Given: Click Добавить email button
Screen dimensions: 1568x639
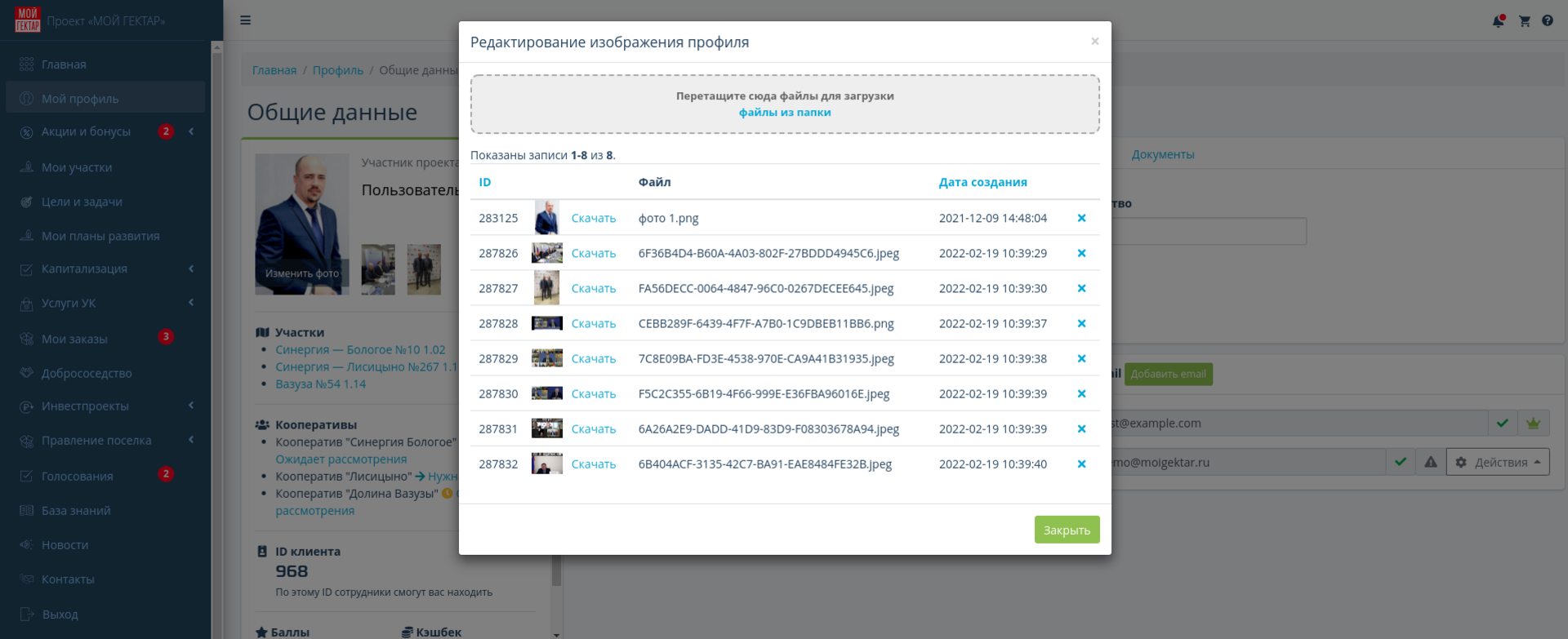Looking at the screenshot, I should [x=1168, y=374].
